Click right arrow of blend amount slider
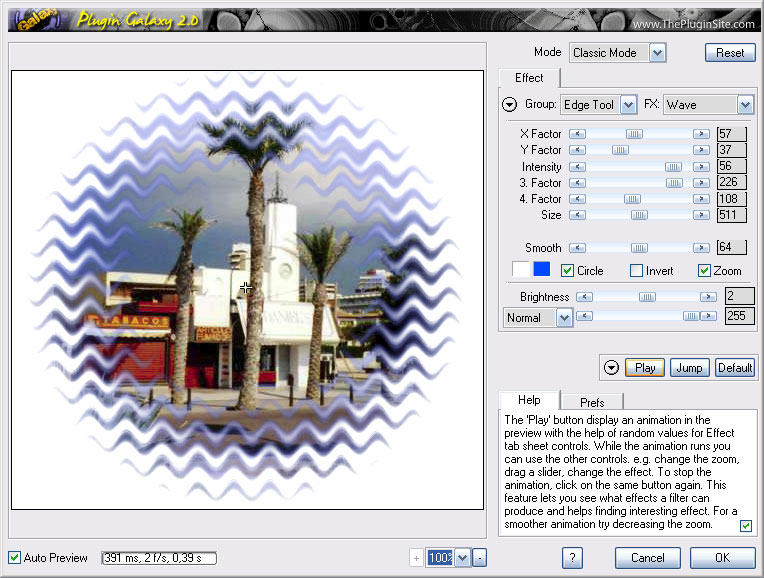The image size is (764, 578). point(708,316)
